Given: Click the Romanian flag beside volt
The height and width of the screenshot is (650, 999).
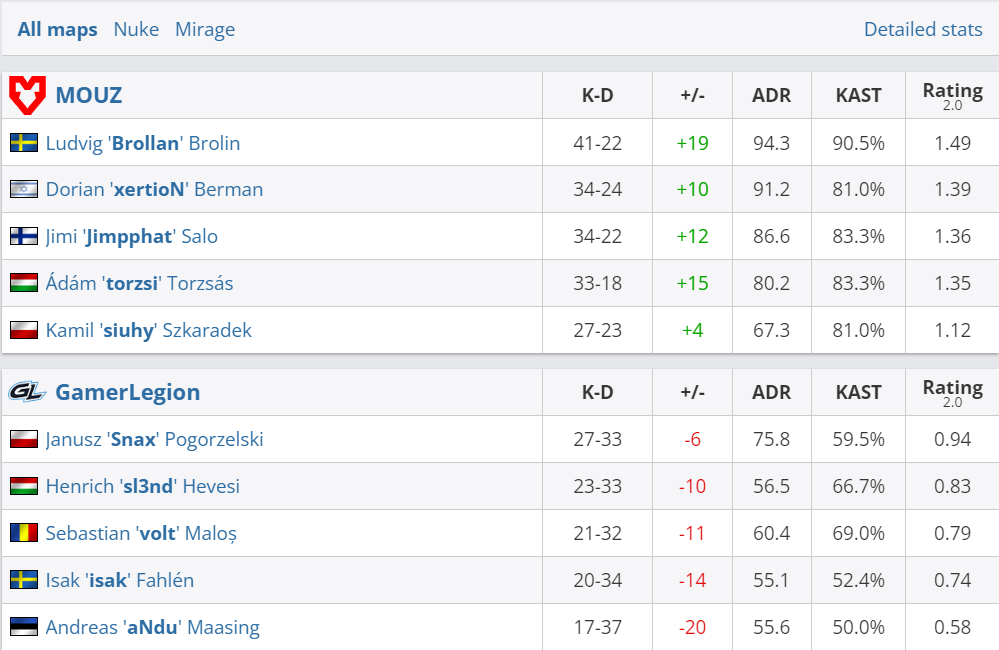Looking at the screenshot, I should 24,533.
